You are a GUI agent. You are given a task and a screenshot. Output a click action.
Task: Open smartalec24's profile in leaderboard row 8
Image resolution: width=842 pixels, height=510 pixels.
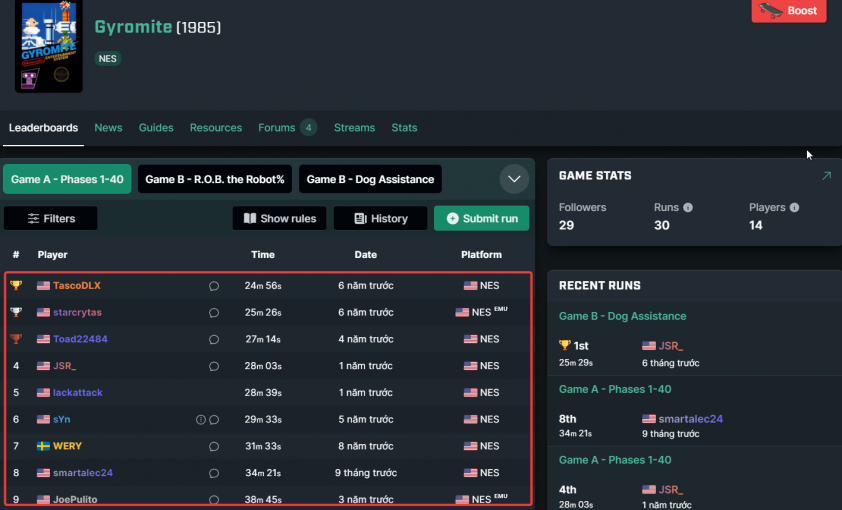point(83,473)
